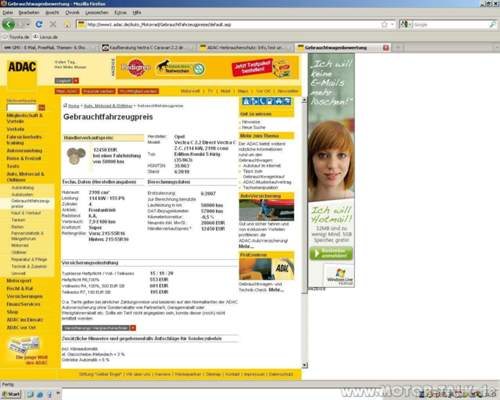The image size is (500, 400).
Task: Open the address bar history dropdown arrow
Action: 392,24
